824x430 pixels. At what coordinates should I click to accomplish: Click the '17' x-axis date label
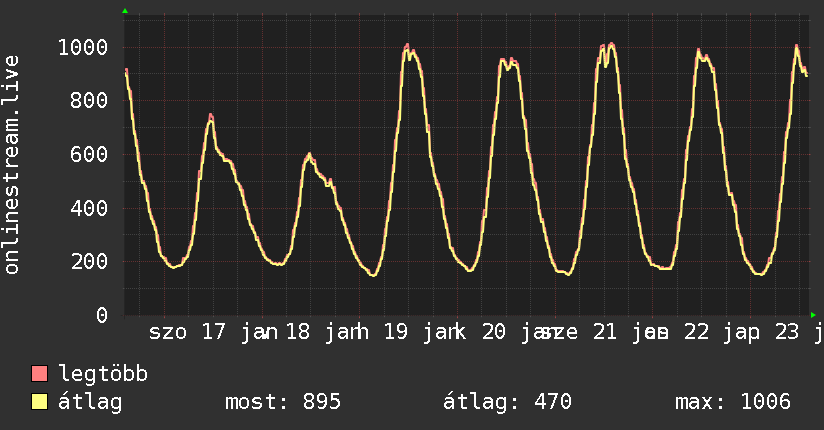(214, 332)
